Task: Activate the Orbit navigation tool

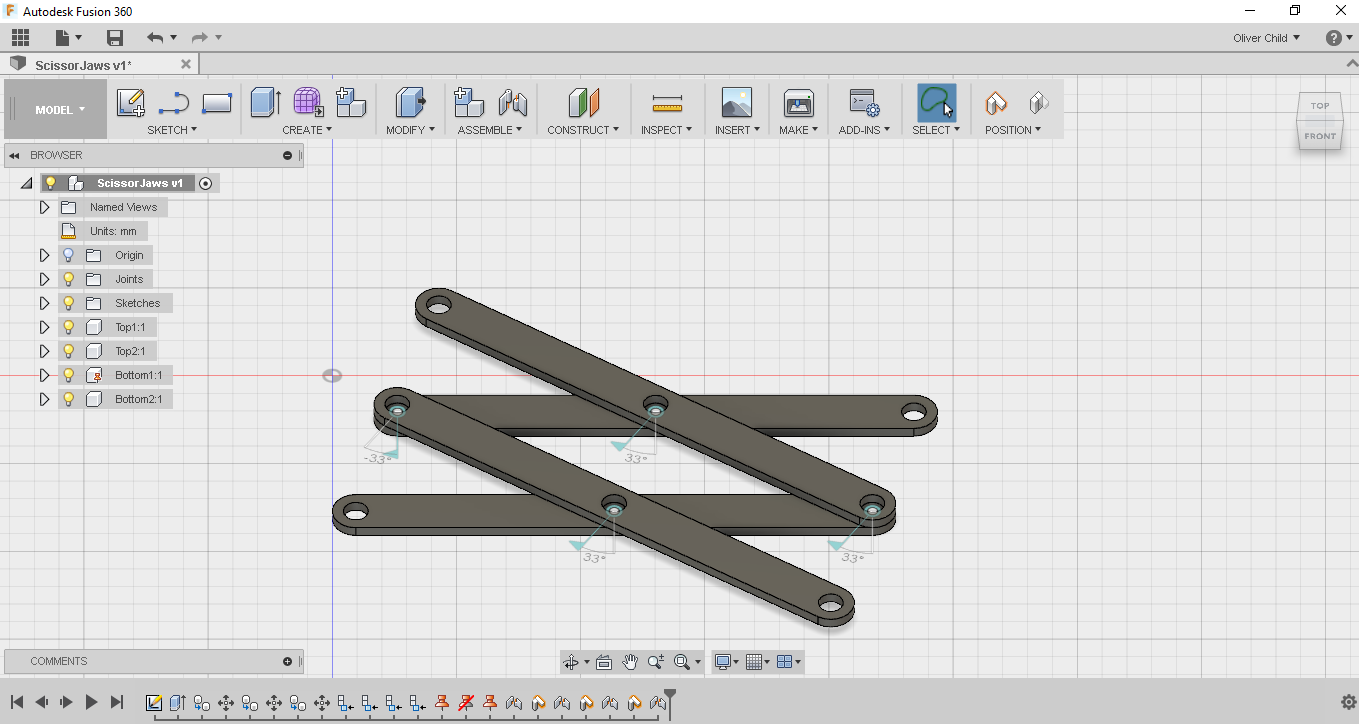Action: click(571, 662)
